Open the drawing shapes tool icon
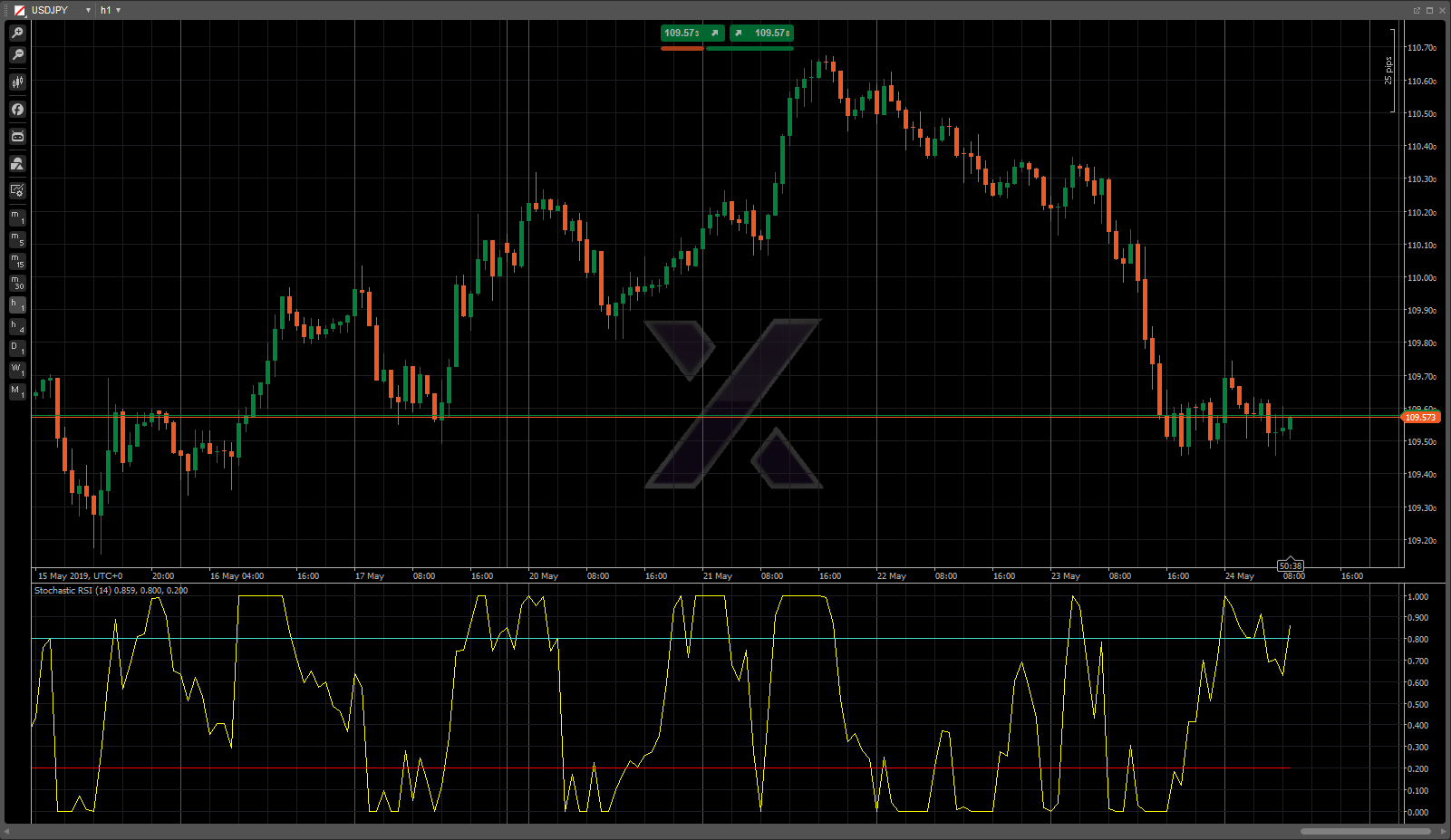The width and height of the screenshot is (1451, 840). click(17, 164)
